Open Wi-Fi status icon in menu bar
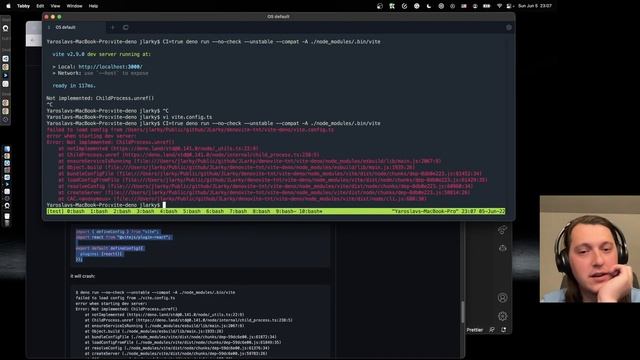 pyautogui.click(x=499, y=6)
